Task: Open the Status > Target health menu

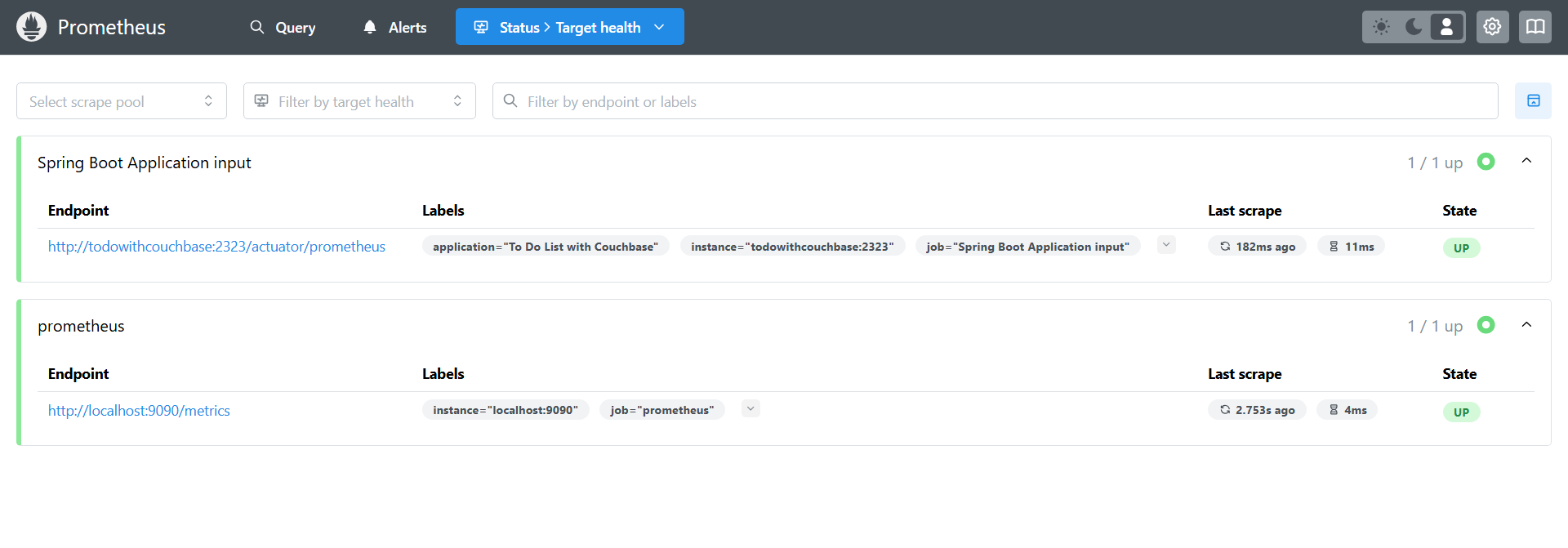Action: 570,27
